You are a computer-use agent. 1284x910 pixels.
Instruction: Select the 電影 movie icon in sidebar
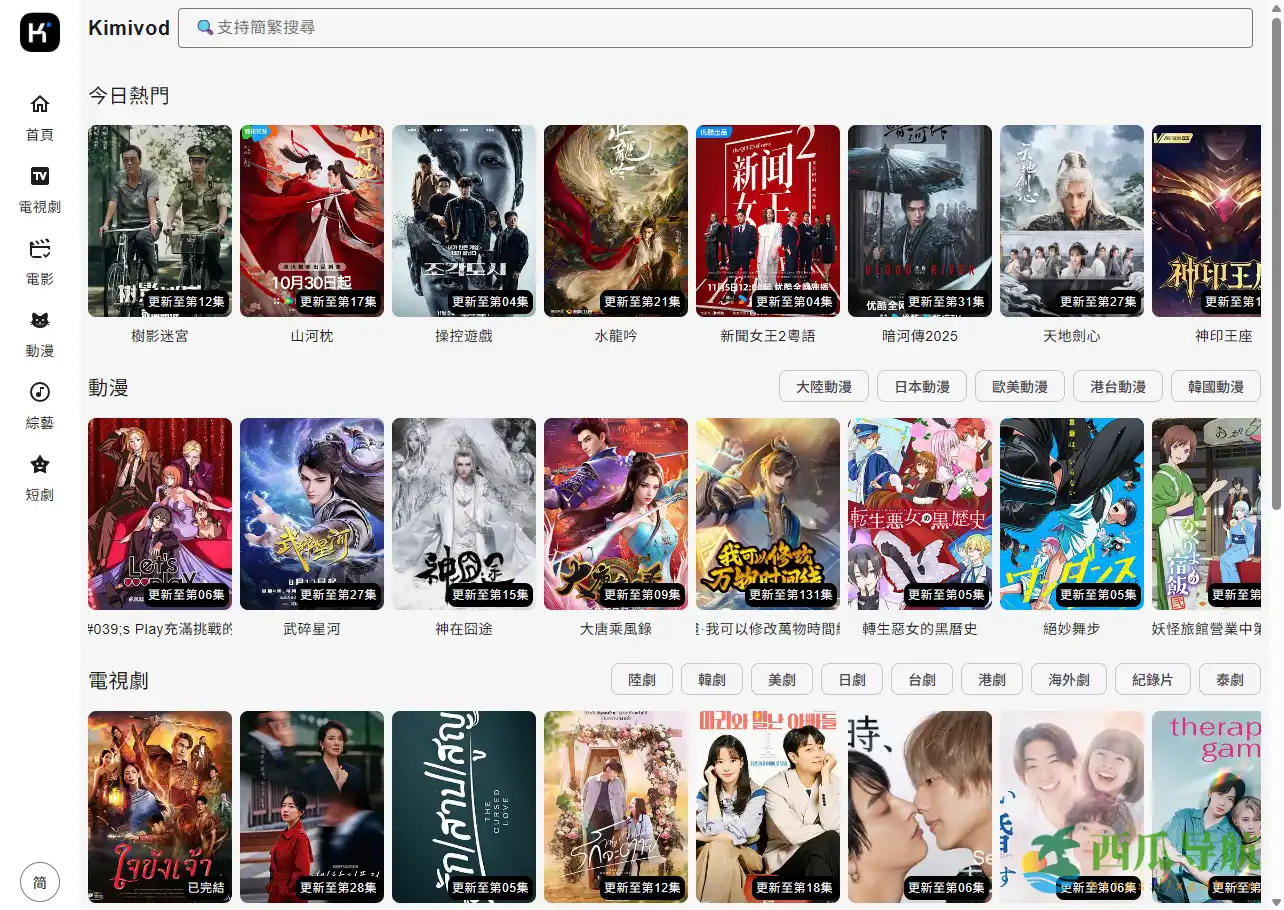pos(40,249)
